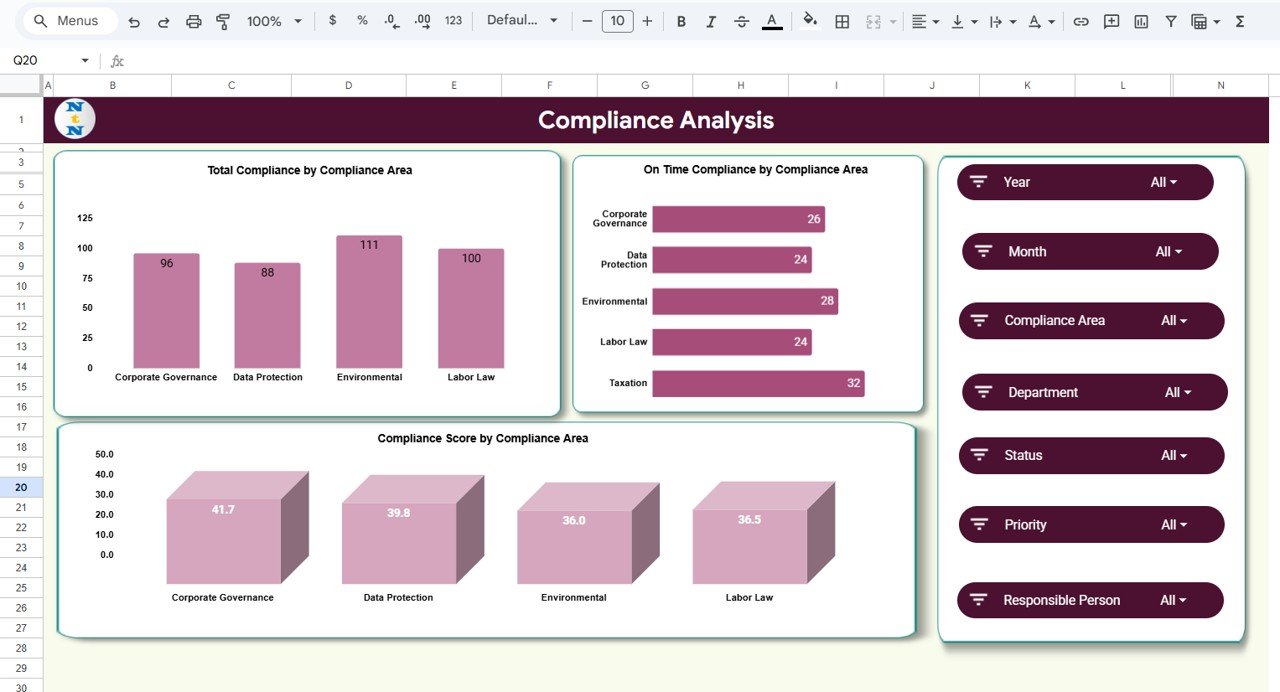Format selection as currency

333,21
